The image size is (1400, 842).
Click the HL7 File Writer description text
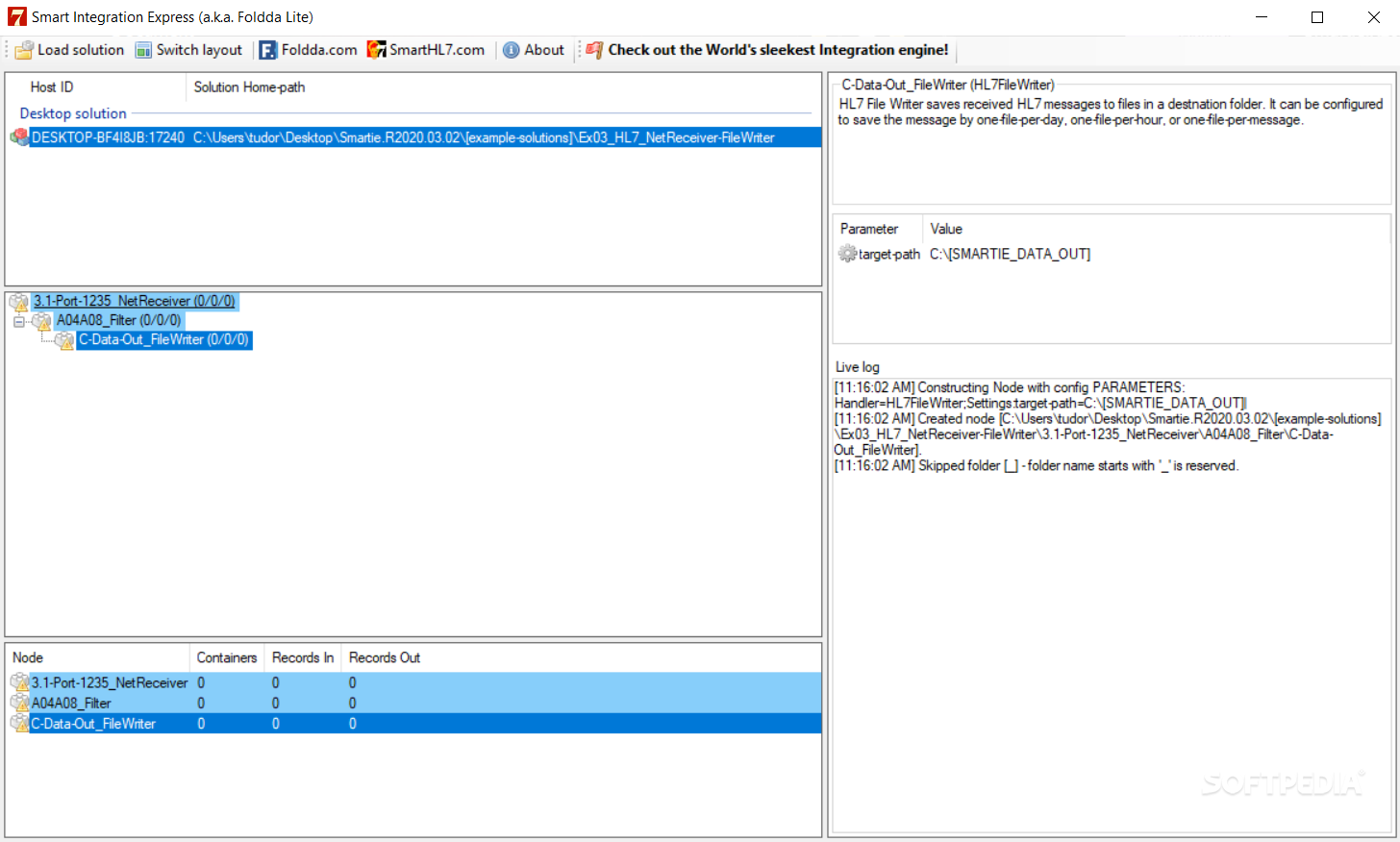[1111, 111]
